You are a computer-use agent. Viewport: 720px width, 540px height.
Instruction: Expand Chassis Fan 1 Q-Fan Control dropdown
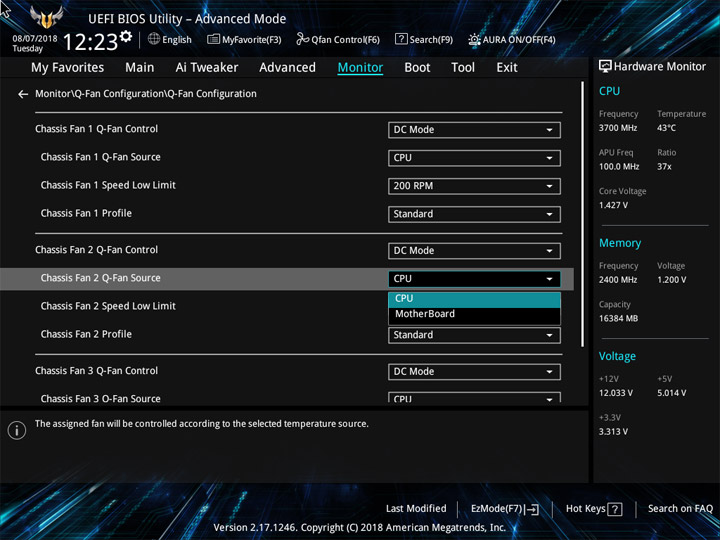tap(474, 130)
